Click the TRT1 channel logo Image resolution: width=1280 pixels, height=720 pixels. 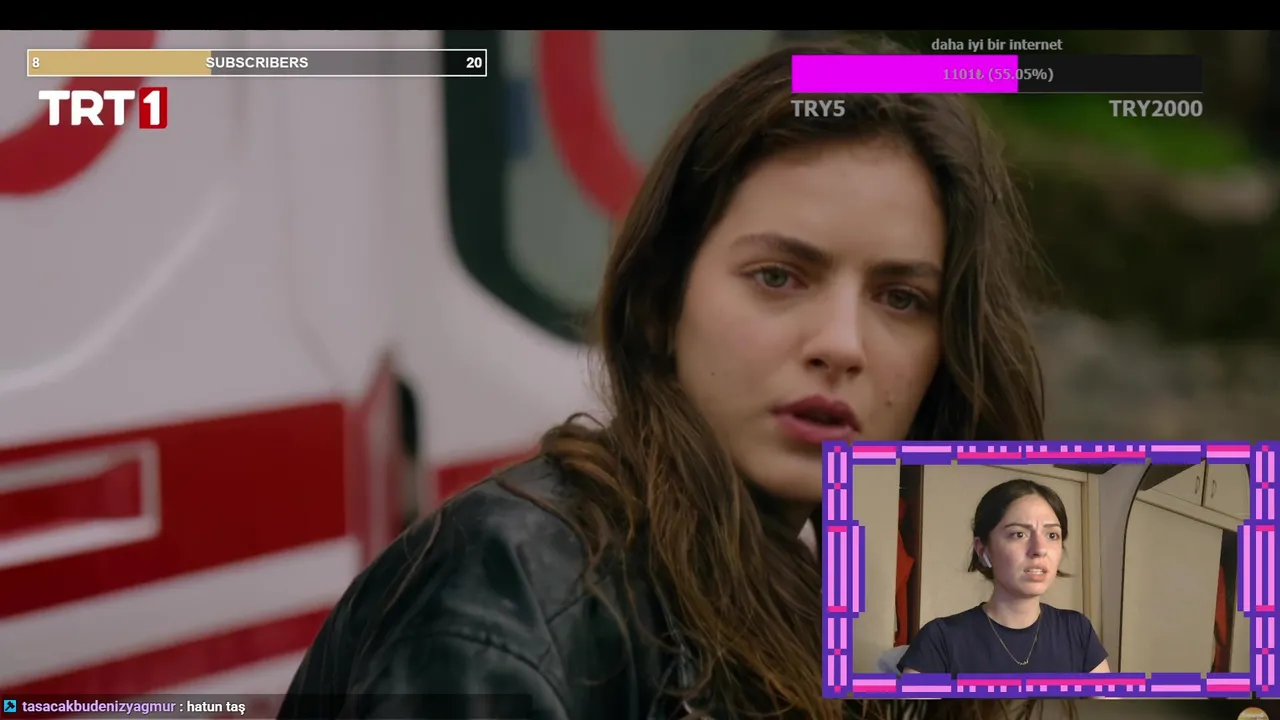point(102,108)
